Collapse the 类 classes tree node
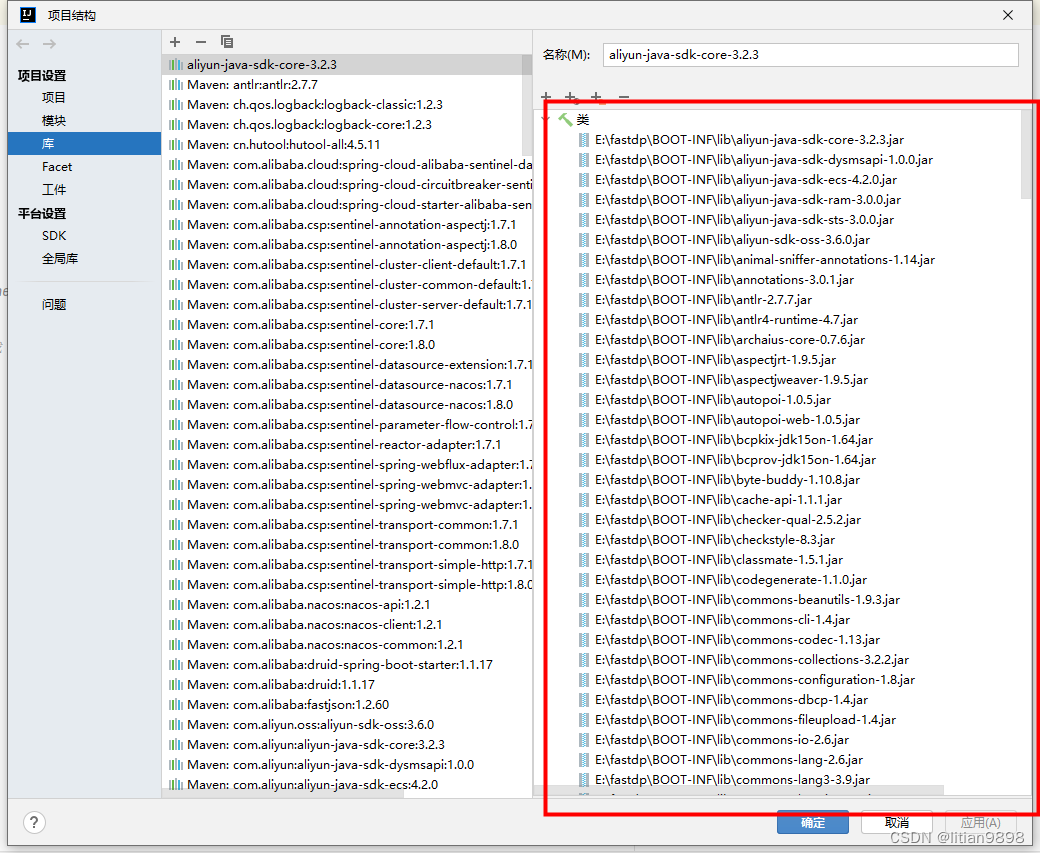This screenshot has width=1040, height=853. click(x=546, y=119)
